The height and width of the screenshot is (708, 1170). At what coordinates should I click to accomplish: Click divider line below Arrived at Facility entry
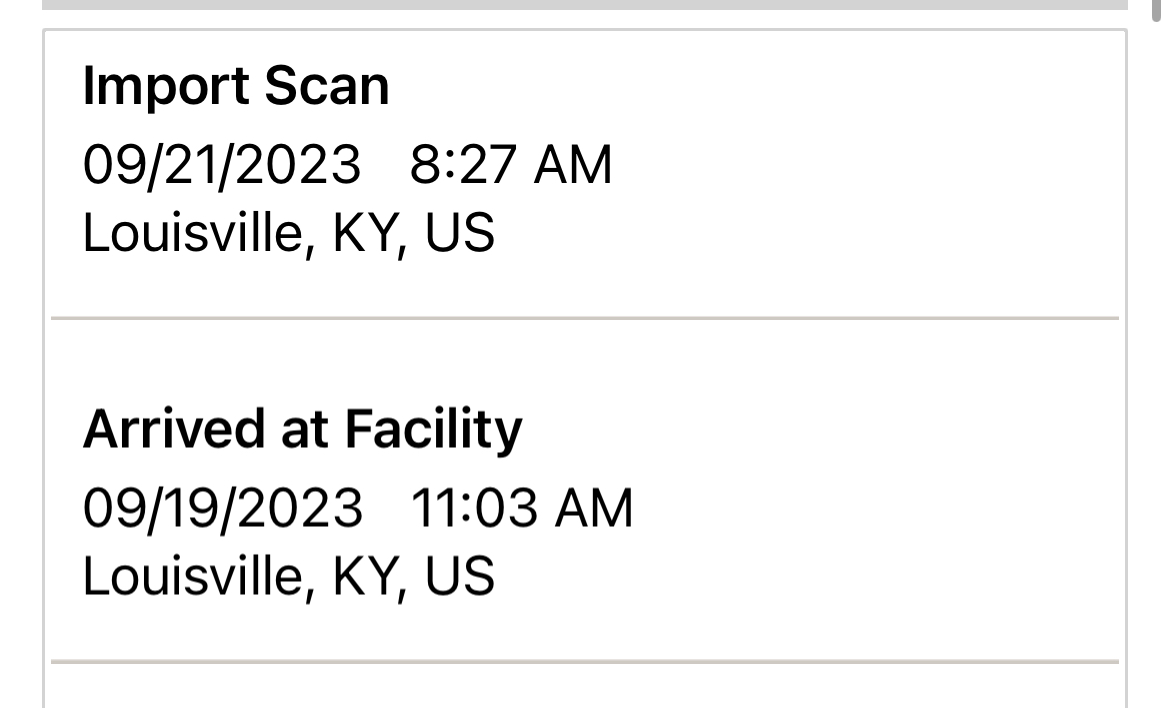point(585,661)
